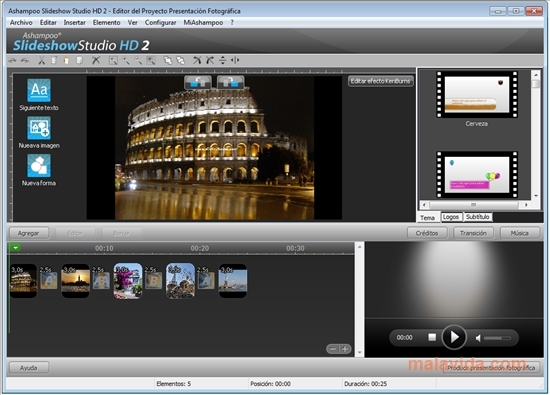Click the flip horizontal arrows icon

pyautogui.click(x=235, y=60)
